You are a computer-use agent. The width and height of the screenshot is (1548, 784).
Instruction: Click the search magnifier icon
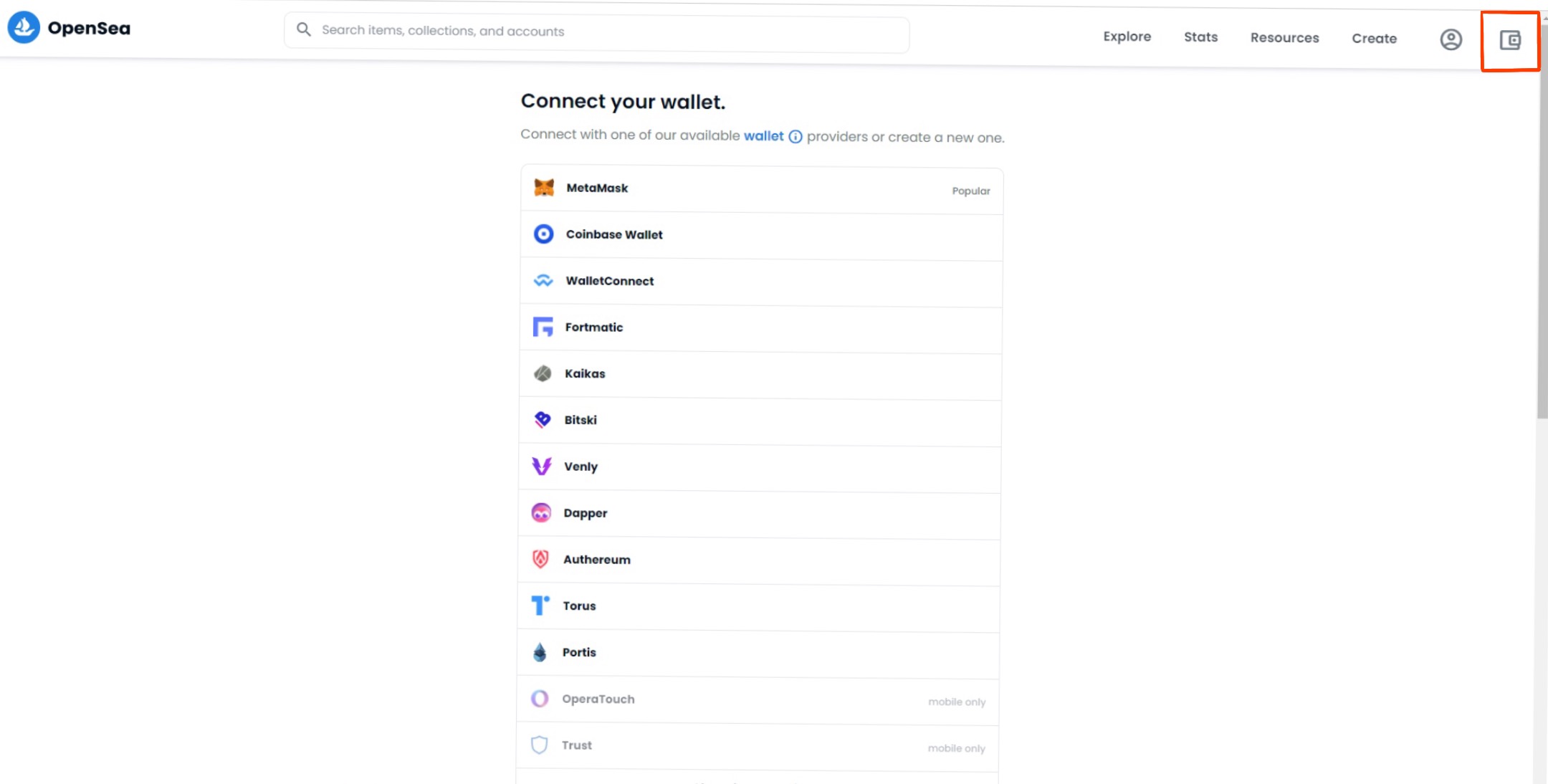(x=304, y=29)
